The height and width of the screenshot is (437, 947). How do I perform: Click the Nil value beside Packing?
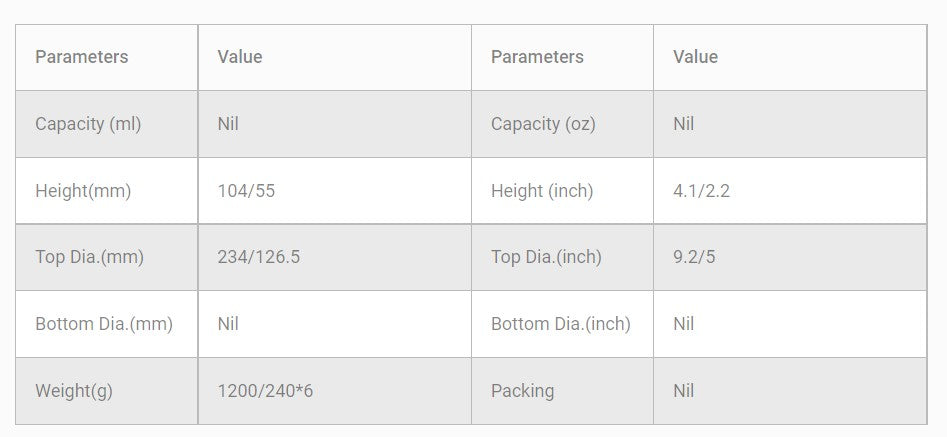(684, 391)
